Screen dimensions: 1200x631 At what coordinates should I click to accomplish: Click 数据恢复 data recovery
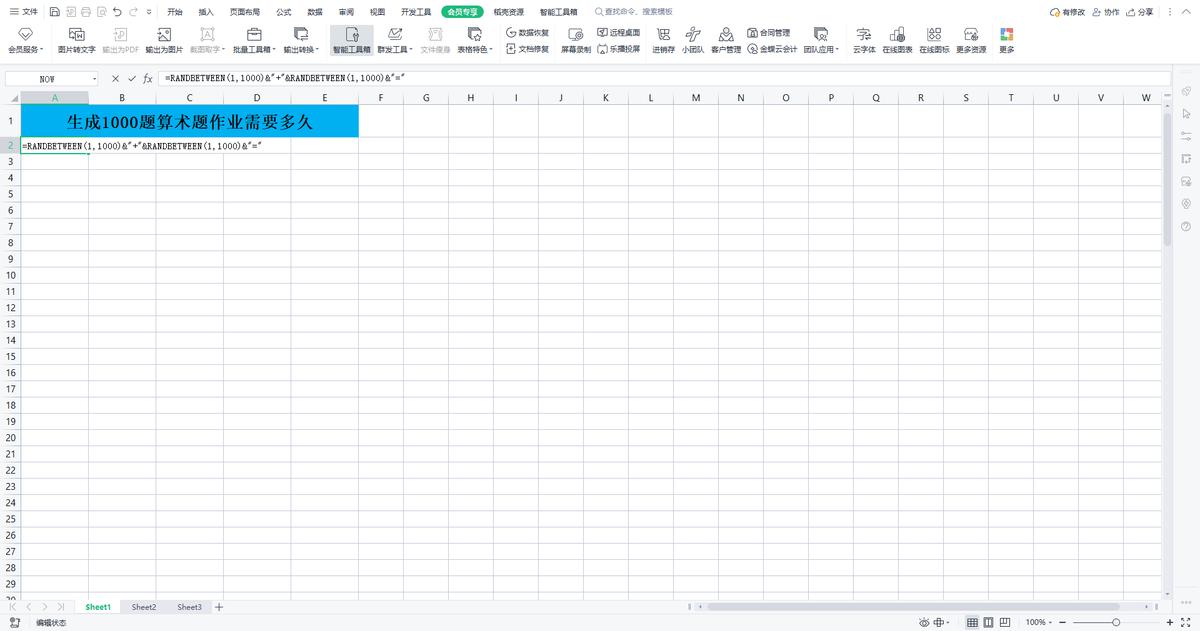coord(528,33)
